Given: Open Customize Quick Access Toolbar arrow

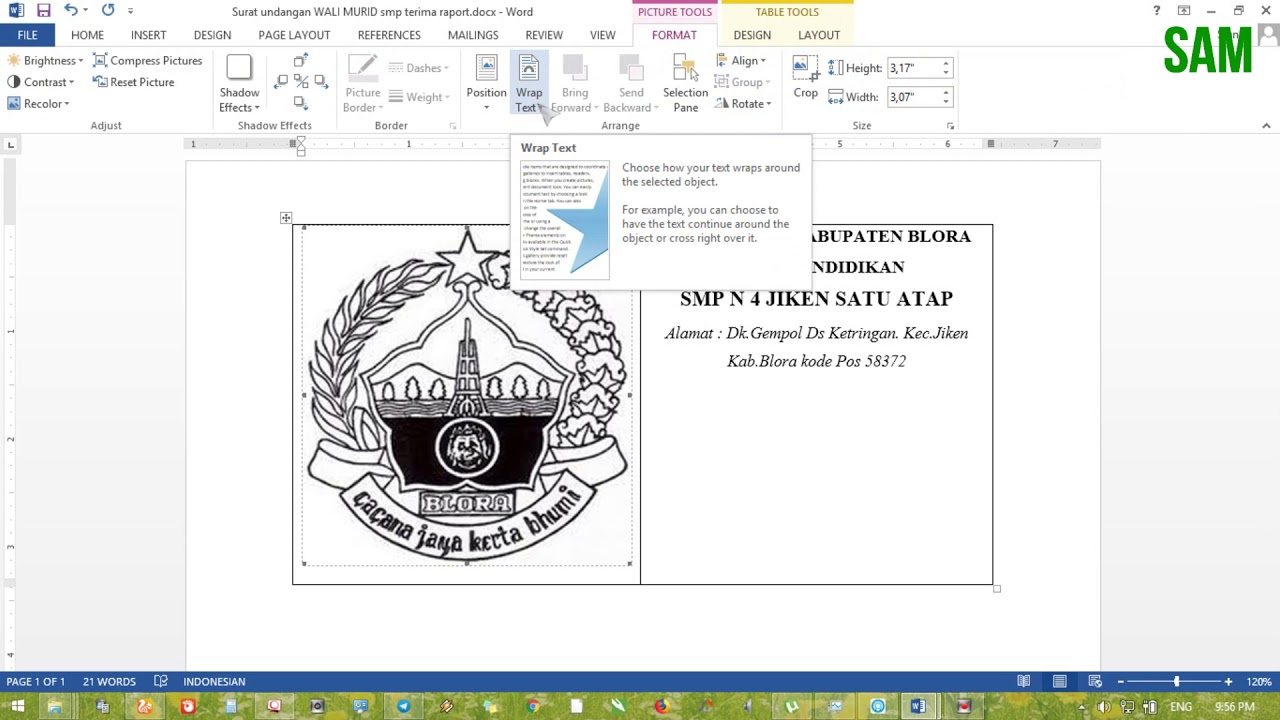Looking at the screenshot, I should (130, 11).
